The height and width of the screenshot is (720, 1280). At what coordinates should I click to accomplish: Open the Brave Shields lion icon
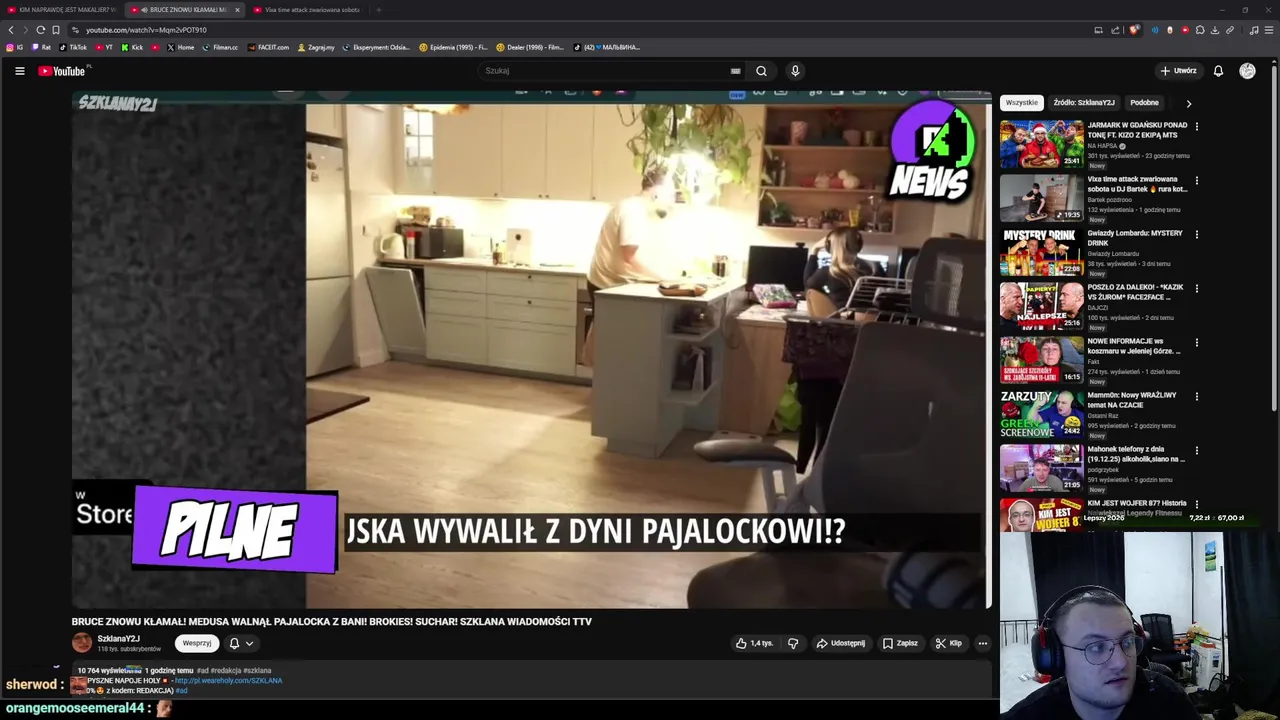click(x=1134, y=30)
